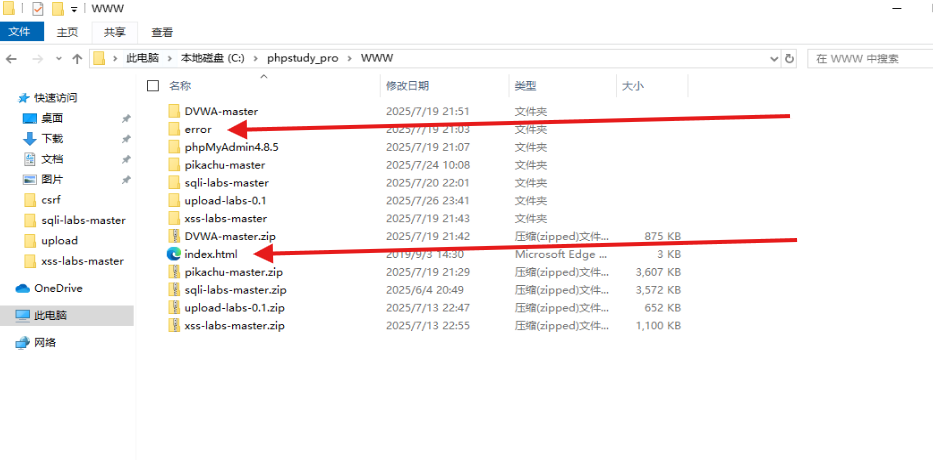Image resolution: width=933 pixels, height=460 pixels.
Task: Navigate to phpstudy_pro in the breadcrumb
Action: point(303,58)
